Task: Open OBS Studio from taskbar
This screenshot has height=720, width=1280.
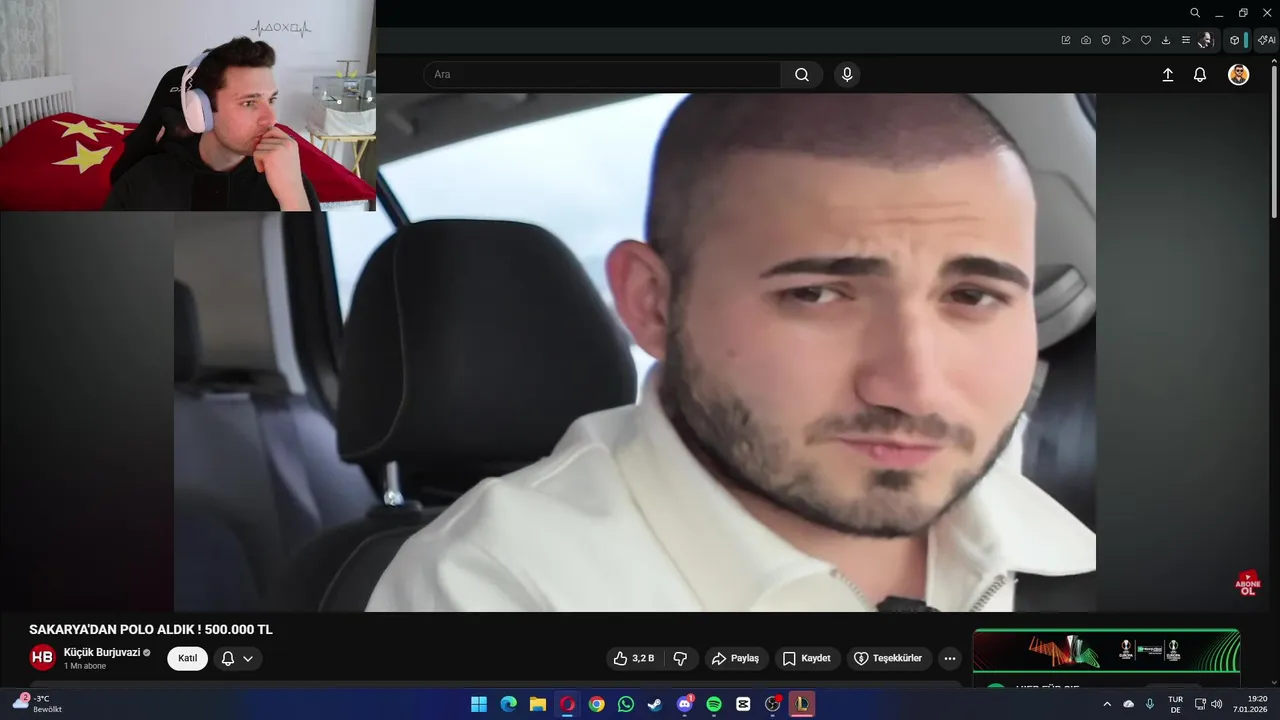Action: point(773,704)
